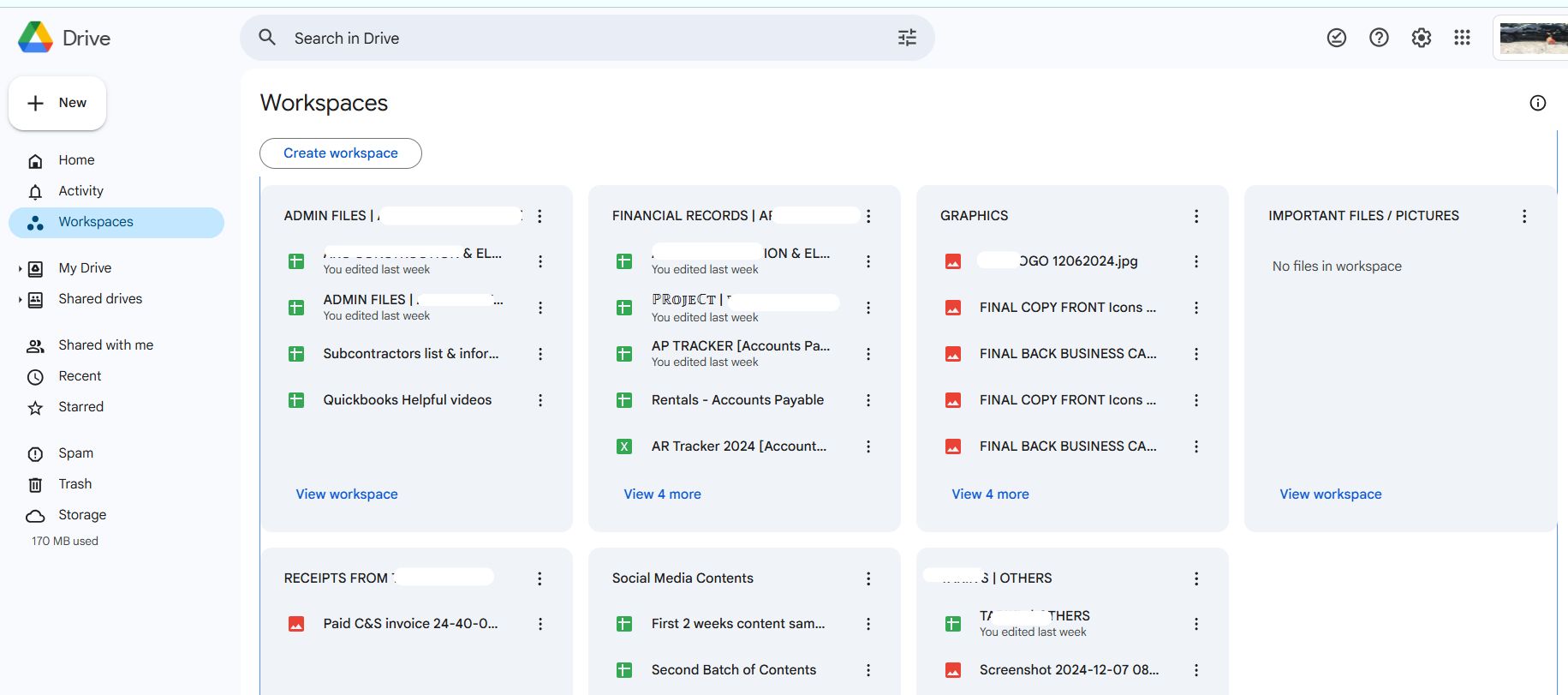
Task: Open advanced search filter options icon
Action: 907,38
